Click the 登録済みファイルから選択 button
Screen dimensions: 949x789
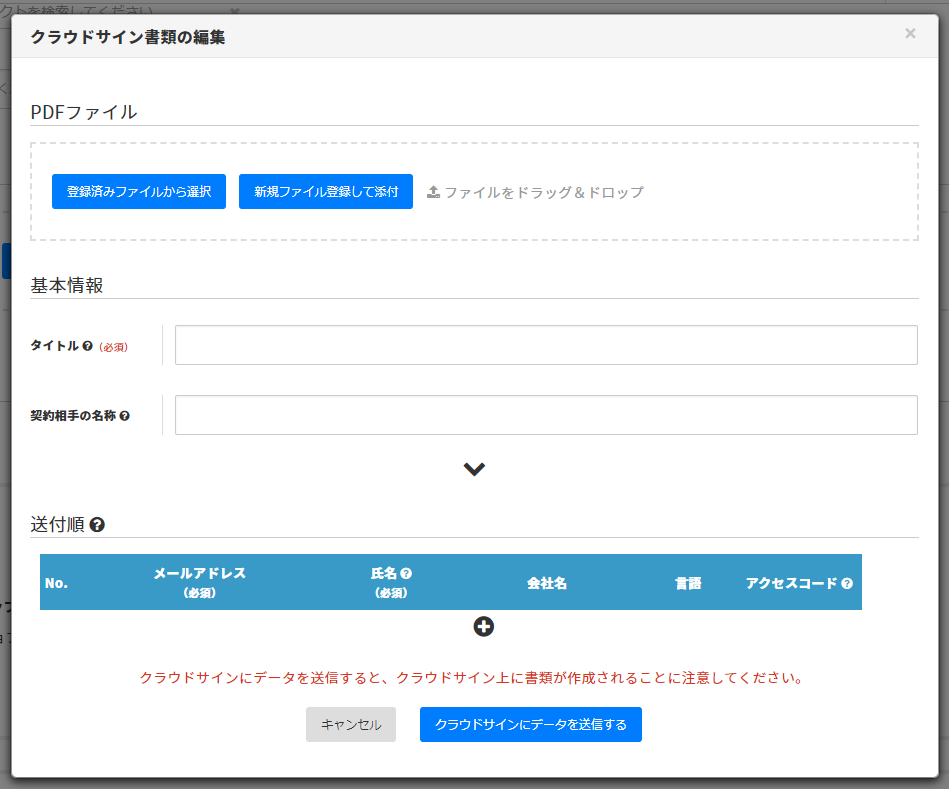click(x=139, y=192)
